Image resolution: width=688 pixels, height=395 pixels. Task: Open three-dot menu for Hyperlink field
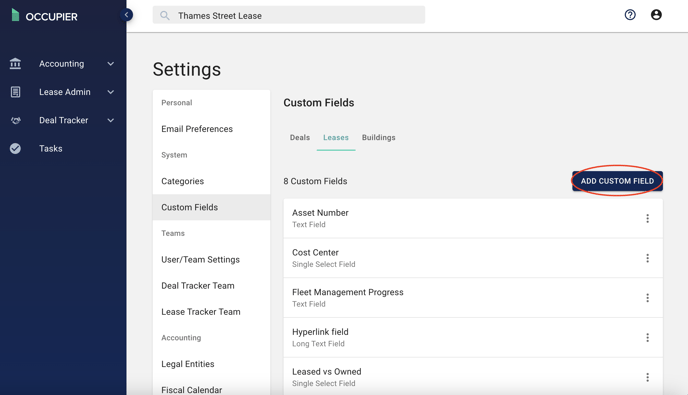point(647,338)
